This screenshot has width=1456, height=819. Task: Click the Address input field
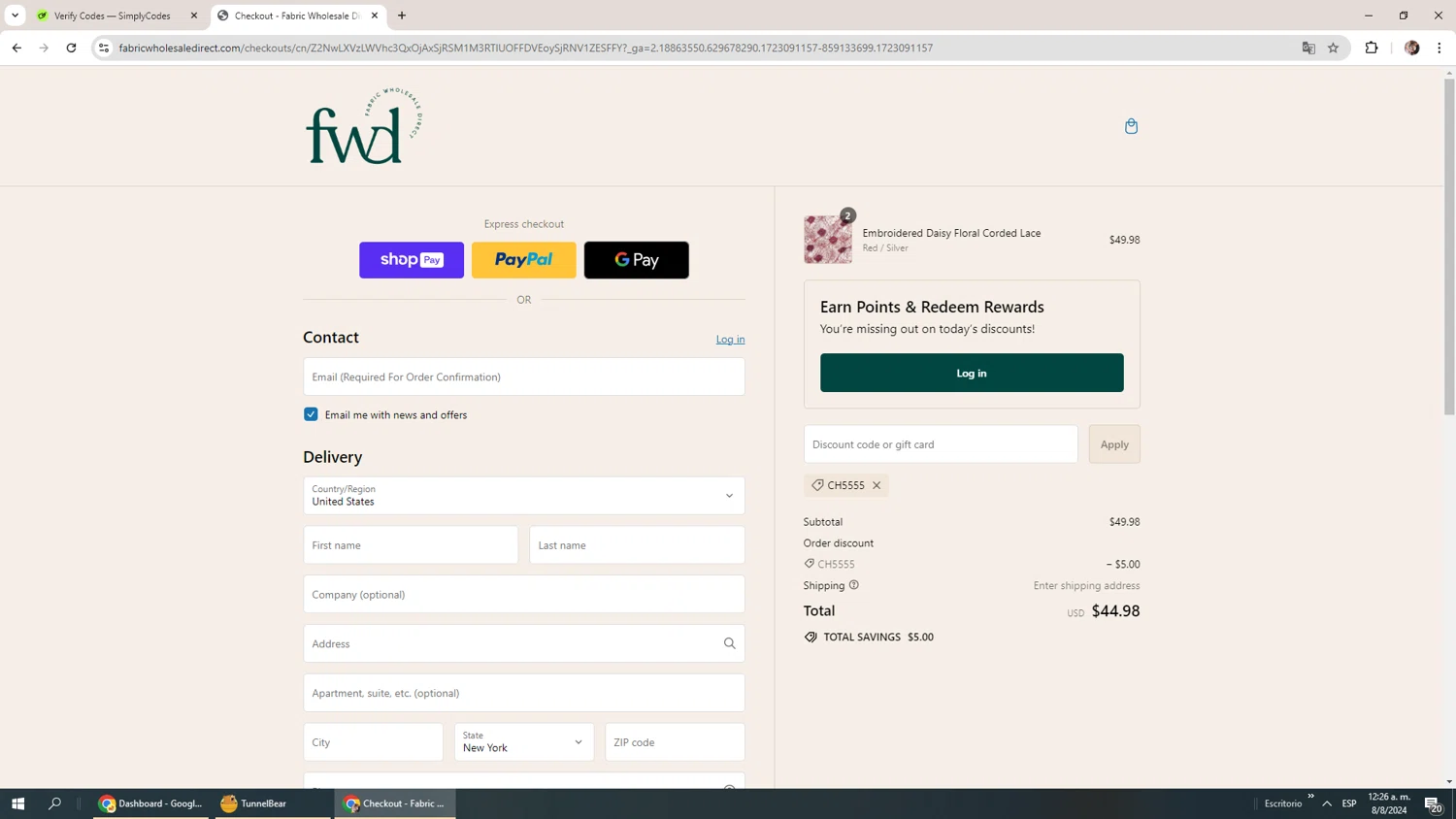click(x=524, y=643)
